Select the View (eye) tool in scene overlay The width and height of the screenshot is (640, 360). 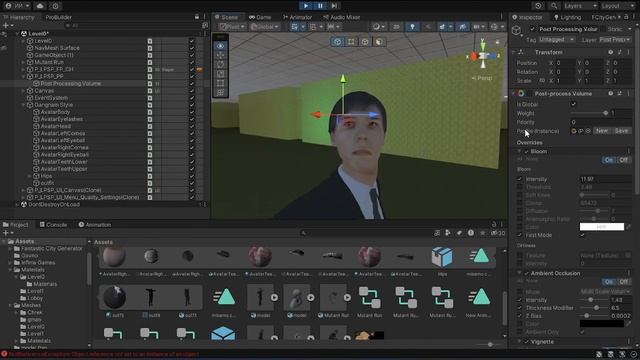point(220,46)
